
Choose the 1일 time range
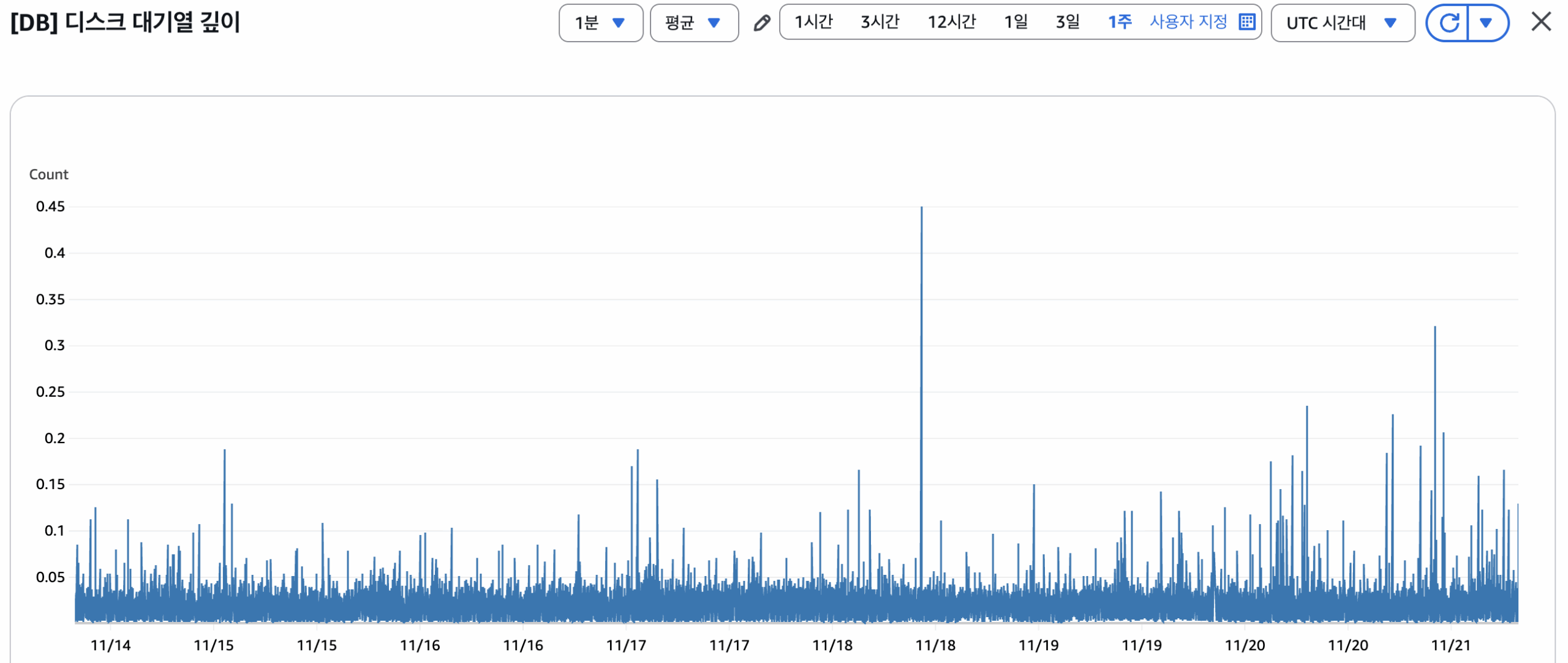pyautogui.click(x=1015, y=23)
